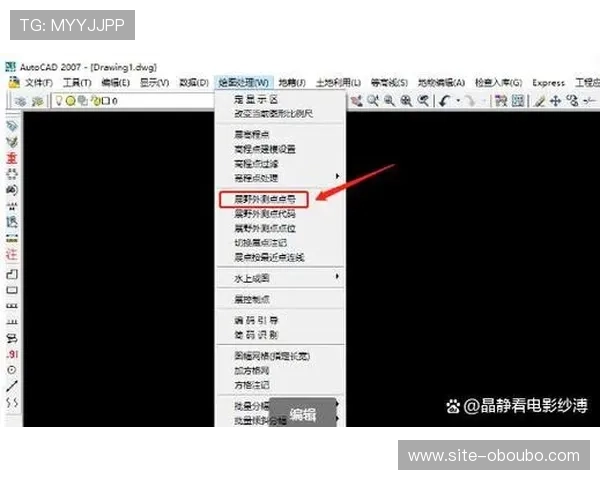Select the double wavy line tool
Screen dimensions: 600x480
(x=12, y=402)
